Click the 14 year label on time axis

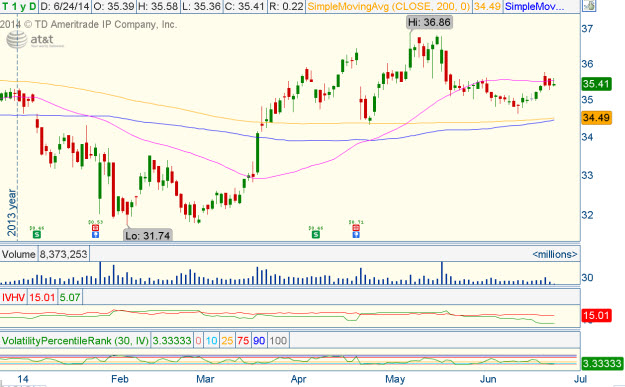point(23,379)
